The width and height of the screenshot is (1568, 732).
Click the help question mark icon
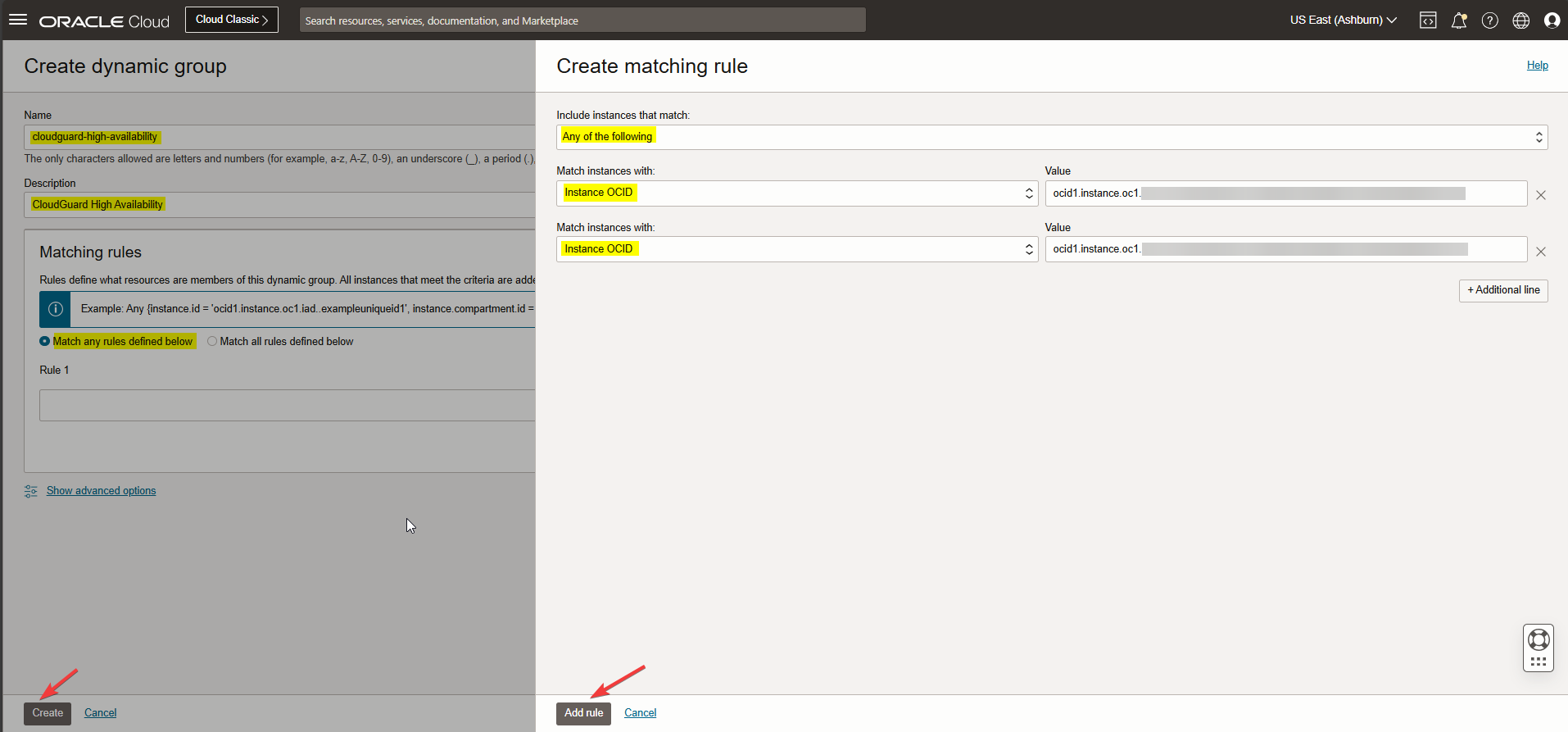pyautogui.click(x=1490, y=20)
